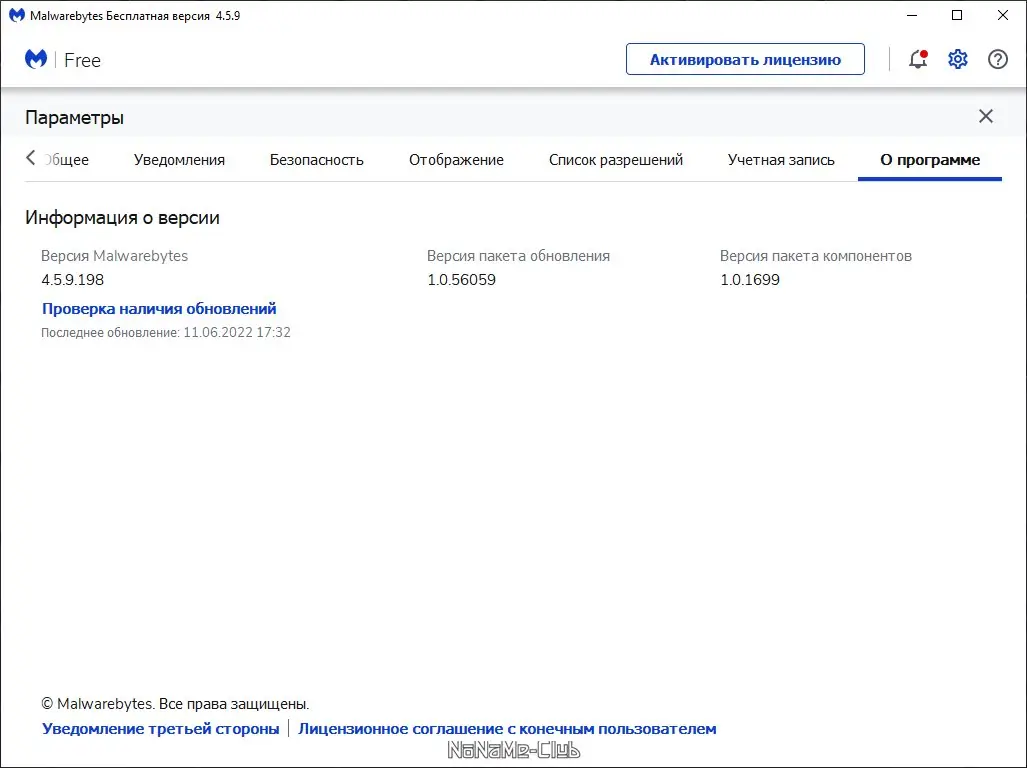The height and width of the screenshot is (768, 1027).
Task: Click the Последнее обновление date text
Action: coord(166,333)
